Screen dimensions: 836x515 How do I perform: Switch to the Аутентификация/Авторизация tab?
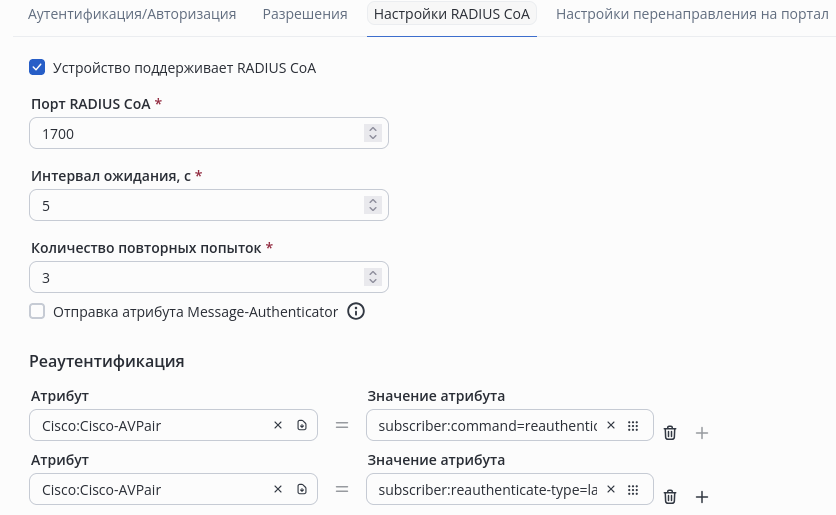point(132,15)
